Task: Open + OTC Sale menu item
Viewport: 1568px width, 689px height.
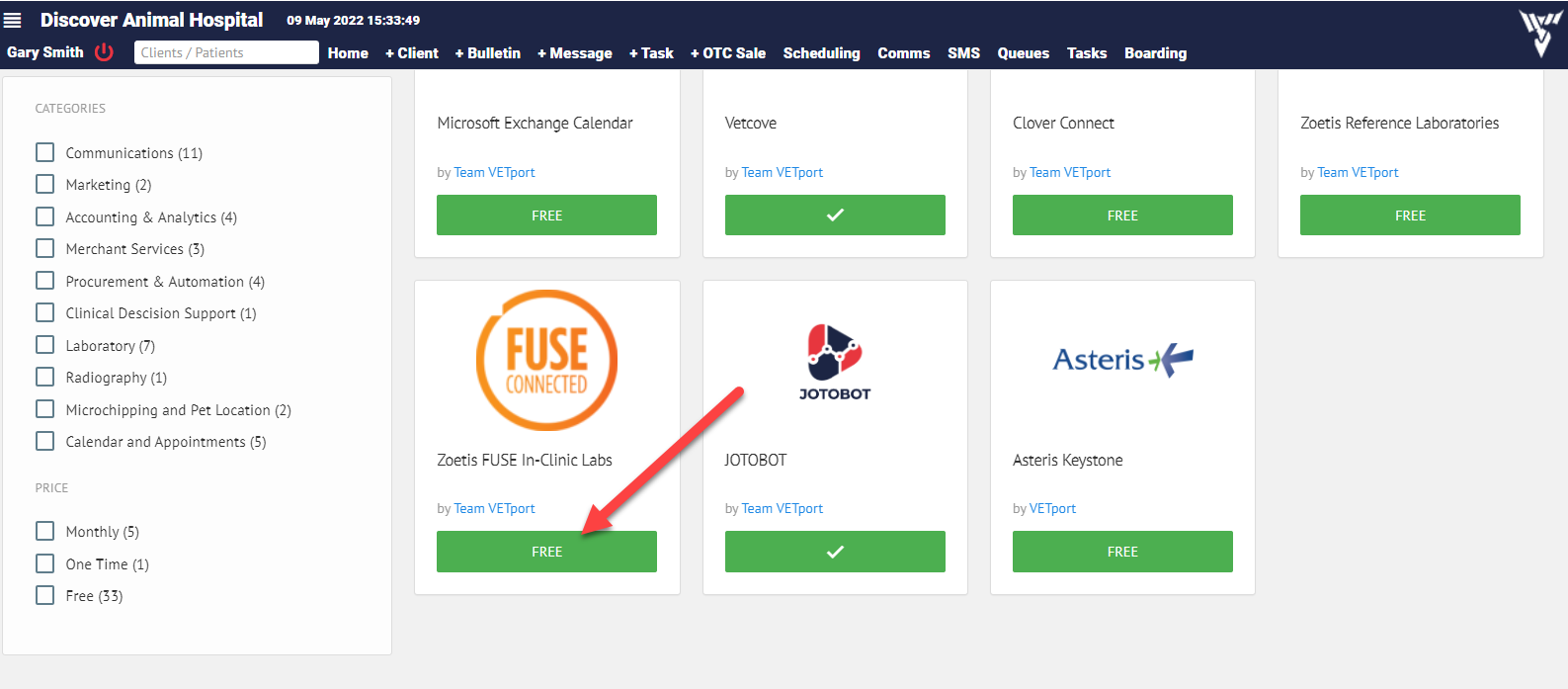Action: point(728,53)
